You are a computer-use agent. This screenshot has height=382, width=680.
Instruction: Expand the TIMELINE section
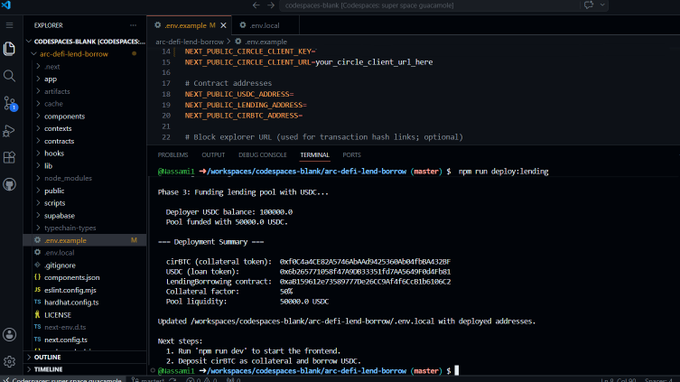[85, 369]
